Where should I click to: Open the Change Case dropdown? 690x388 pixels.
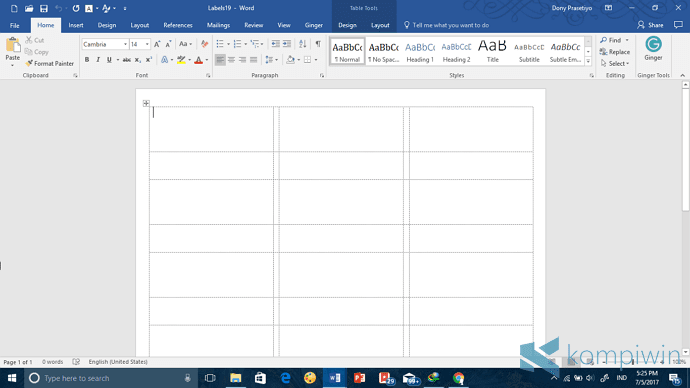(x=185, y=44)
